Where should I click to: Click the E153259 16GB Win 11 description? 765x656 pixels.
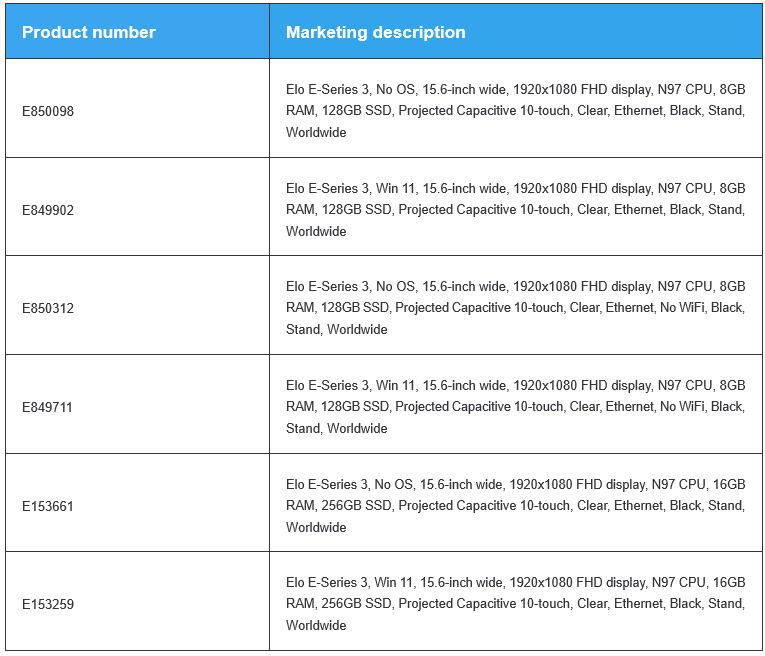(x=516, y=604)
